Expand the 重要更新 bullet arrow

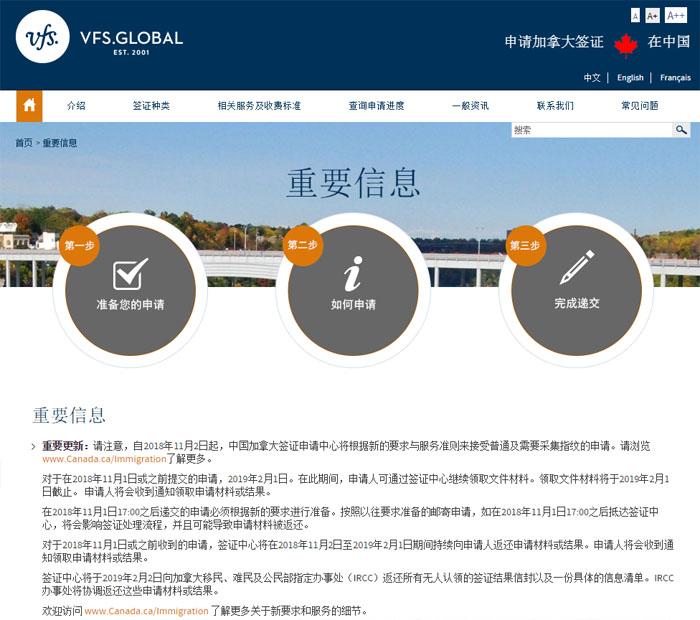pos(33,446)
